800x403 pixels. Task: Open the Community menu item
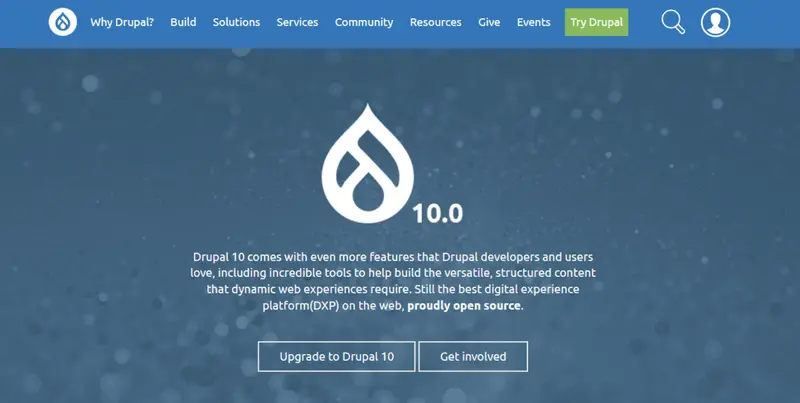364,22
